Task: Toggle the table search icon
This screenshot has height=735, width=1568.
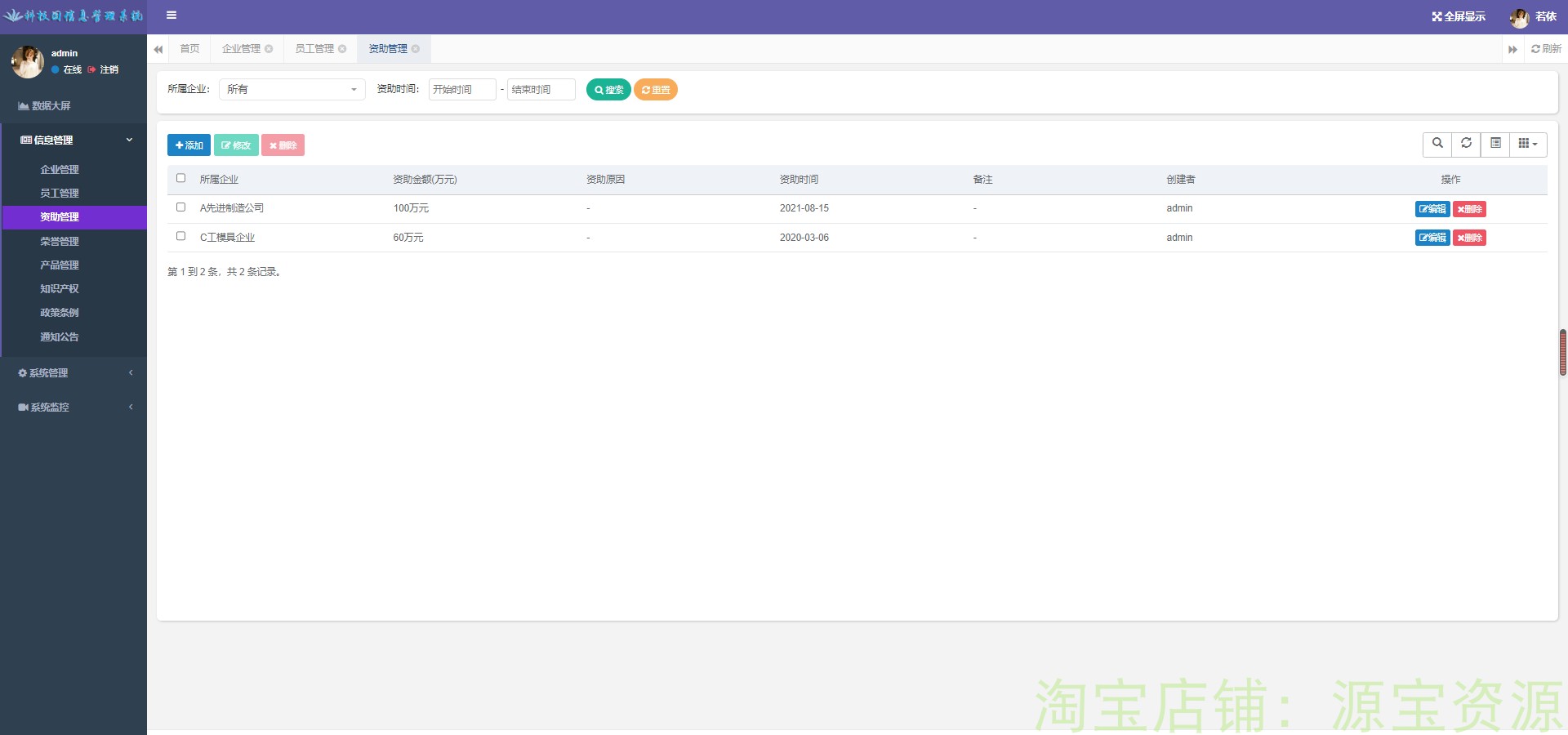Action: coord(1437,144)
